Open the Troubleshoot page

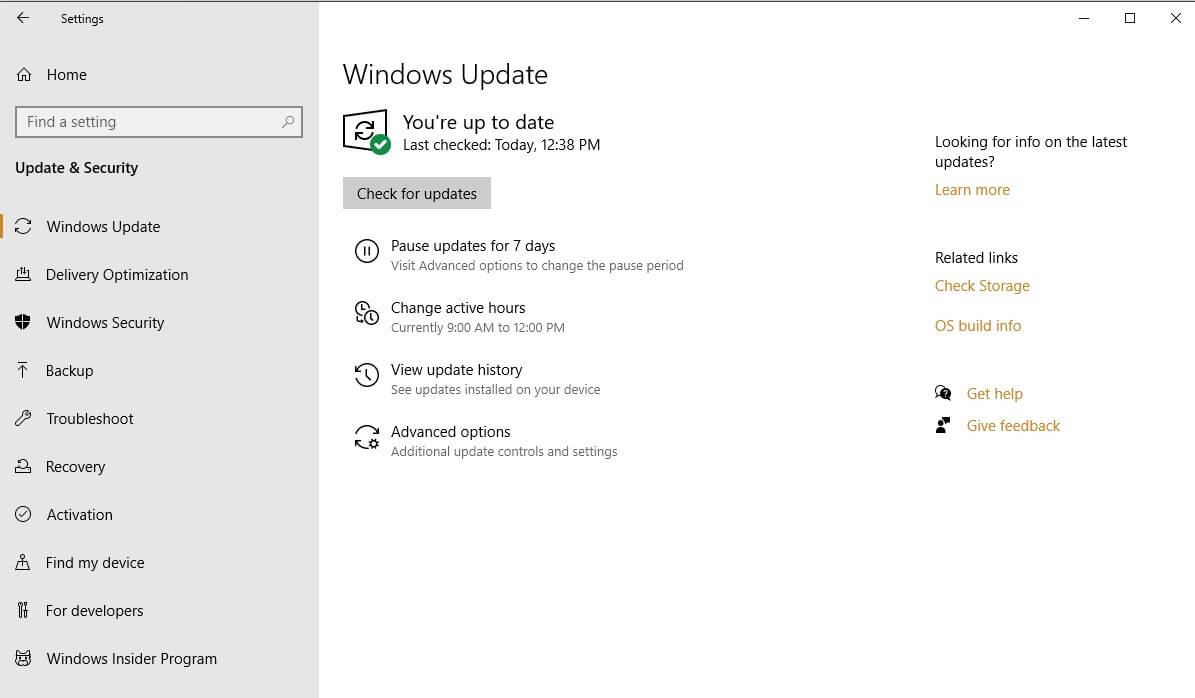[90, 418]
